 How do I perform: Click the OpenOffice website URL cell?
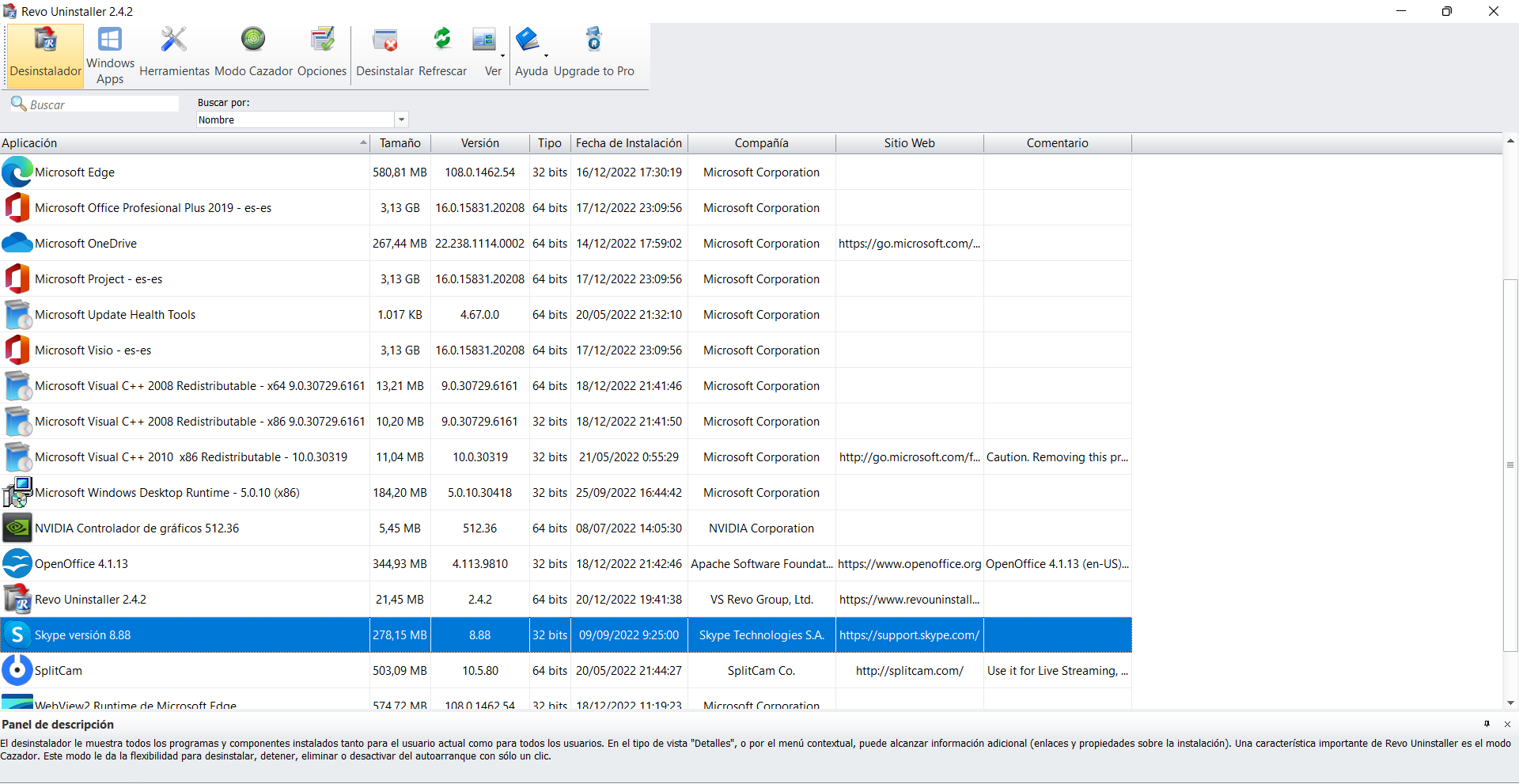[x=910, y=564]
